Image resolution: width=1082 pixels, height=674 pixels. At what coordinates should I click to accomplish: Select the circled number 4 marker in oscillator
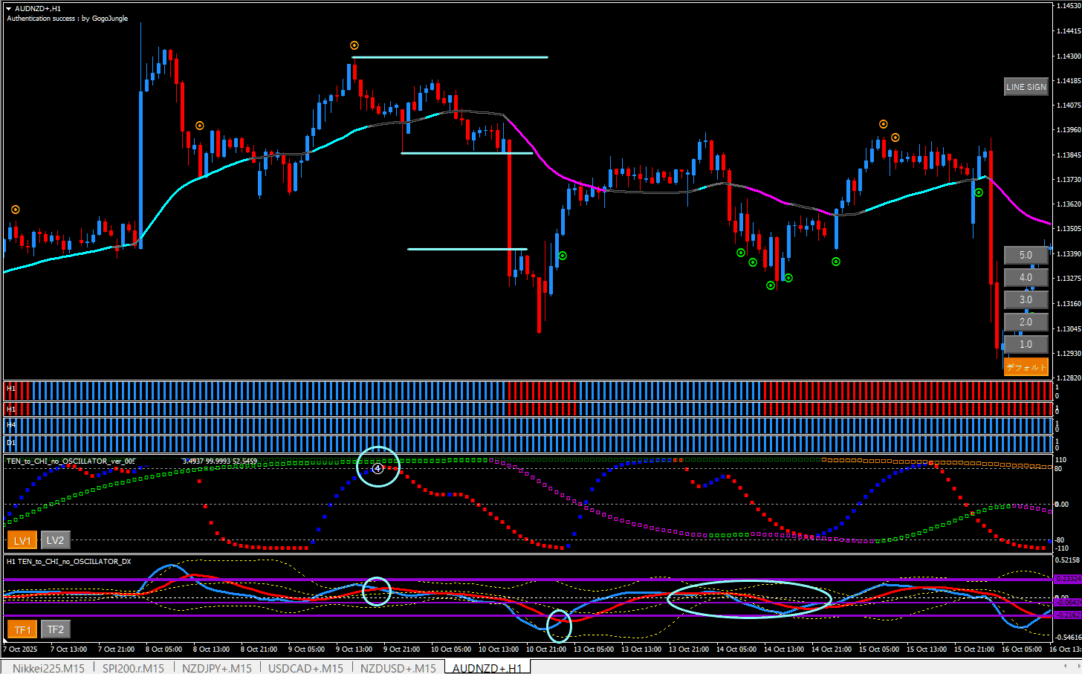pyautogui.click(x=378, y=468)
